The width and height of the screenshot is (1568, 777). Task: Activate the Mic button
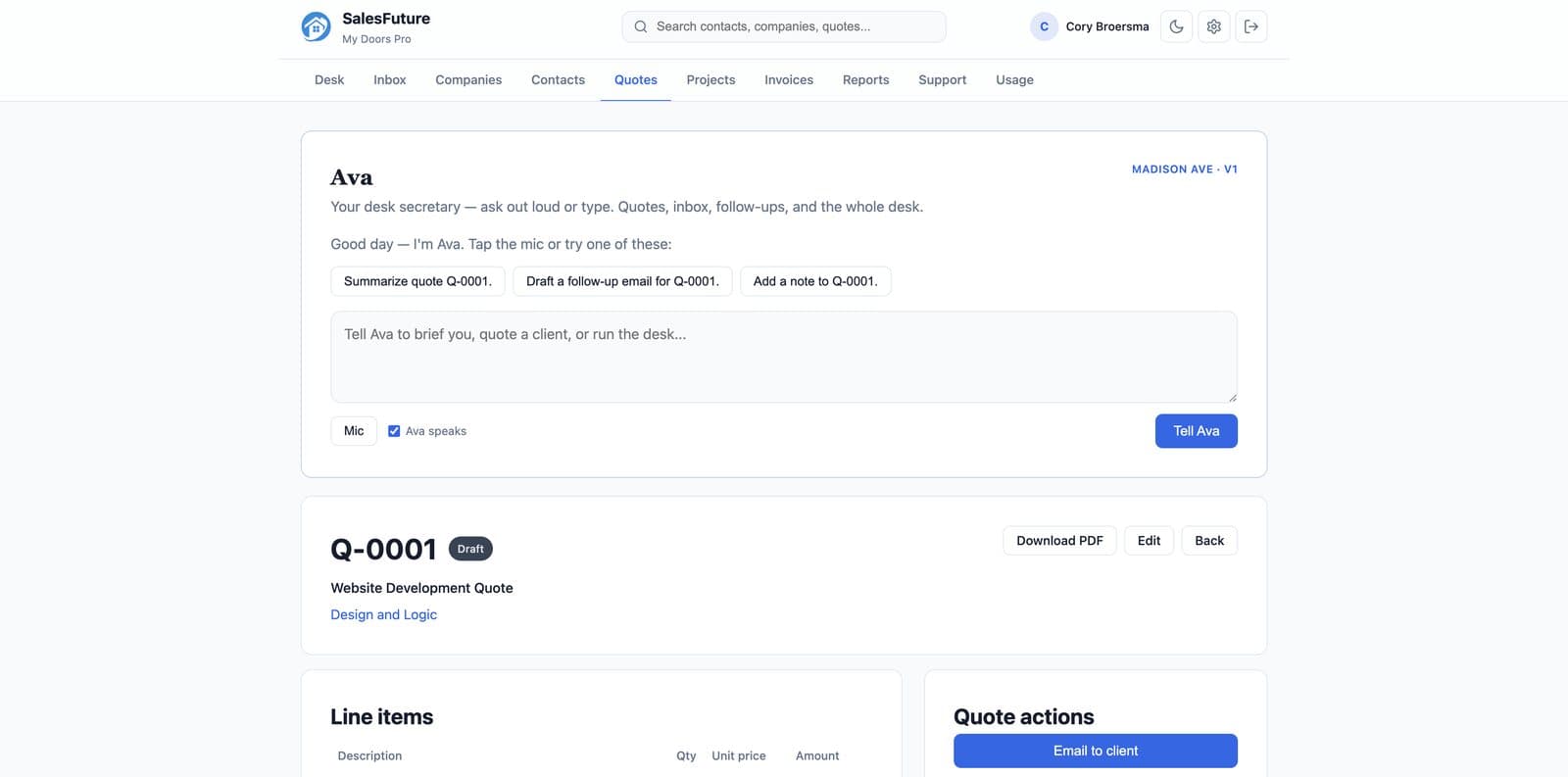pyautogui.click(x=354, y=431)
